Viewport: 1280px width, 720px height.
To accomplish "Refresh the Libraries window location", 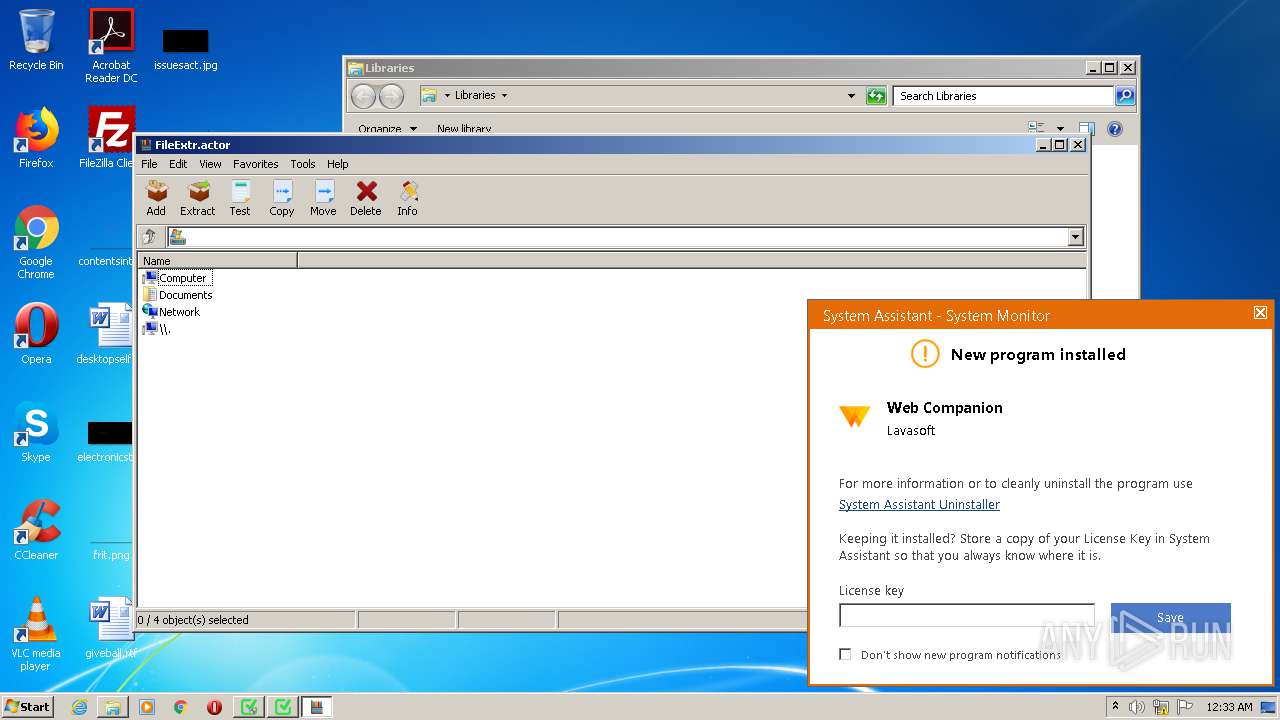I will tap(876, 96).
